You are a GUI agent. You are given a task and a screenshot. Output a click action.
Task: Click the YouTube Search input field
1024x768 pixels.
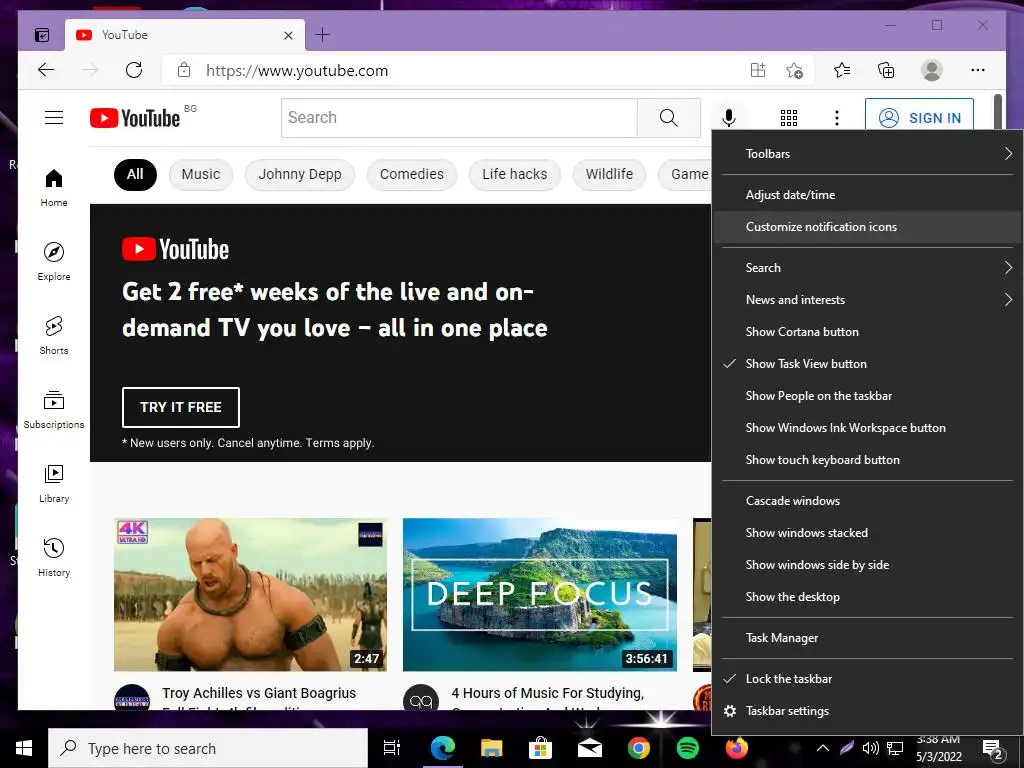459,118
